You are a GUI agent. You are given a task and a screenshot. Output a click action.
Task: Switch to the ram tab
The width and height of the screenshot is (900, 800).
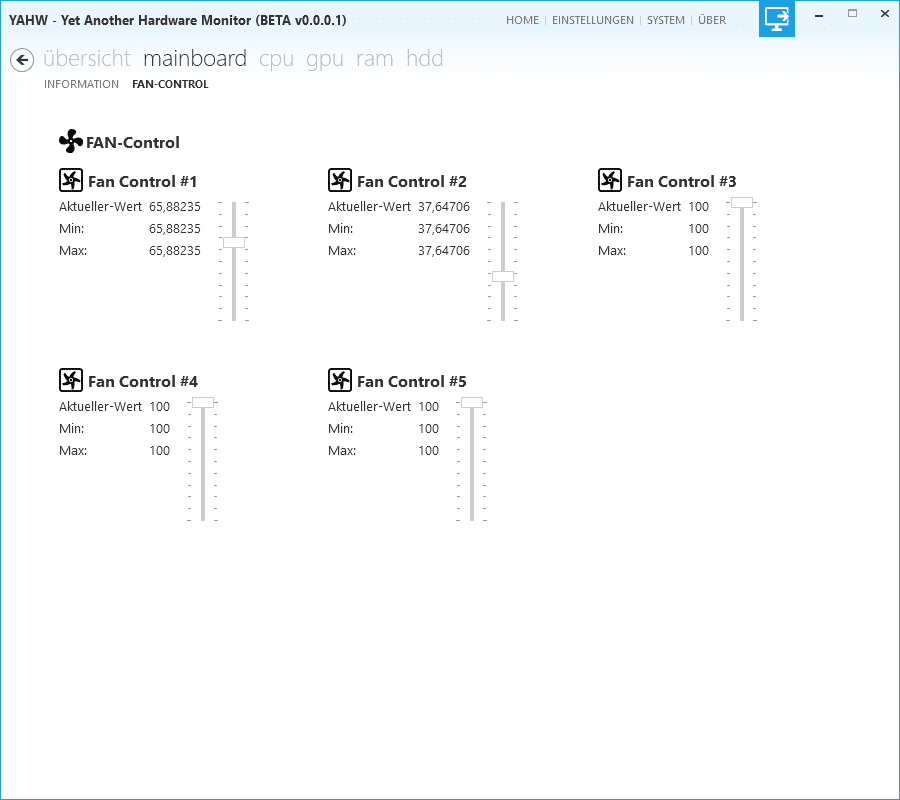pos(375,59)
